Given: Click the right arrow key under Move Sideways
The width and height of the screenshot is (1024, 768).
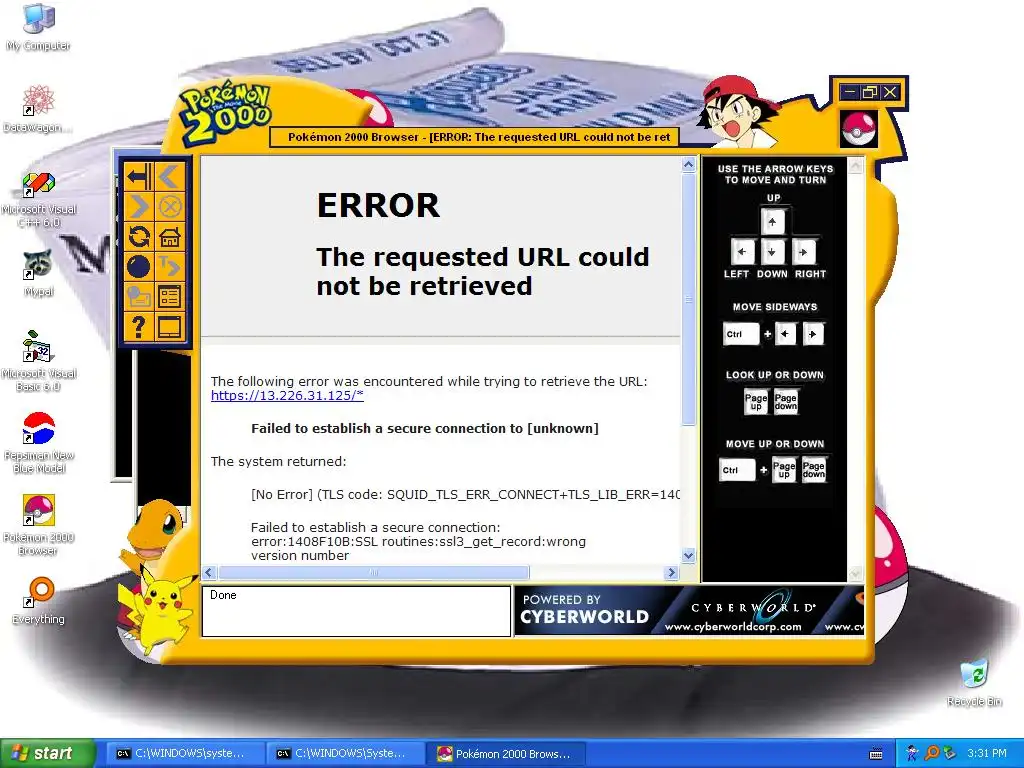Looking at the screenshot, I should click(x=813, y=334).
